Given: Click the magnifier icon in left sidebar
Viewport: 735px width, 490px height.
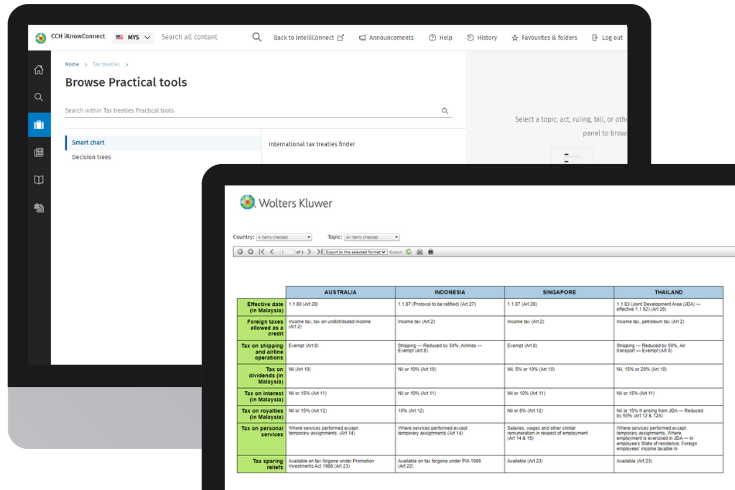Looking at the screenshot, I should [39, 97].
